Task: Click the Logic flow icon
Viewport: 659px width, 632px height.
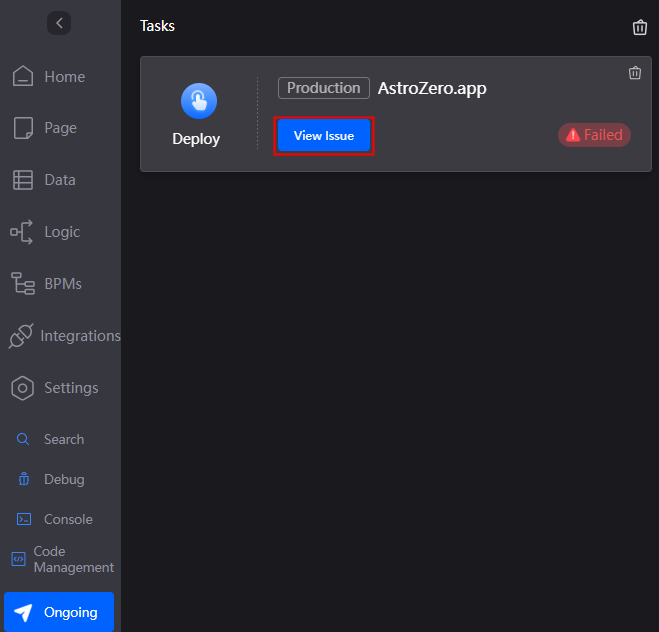Action: pyautogui.click(x=21, y=232)
